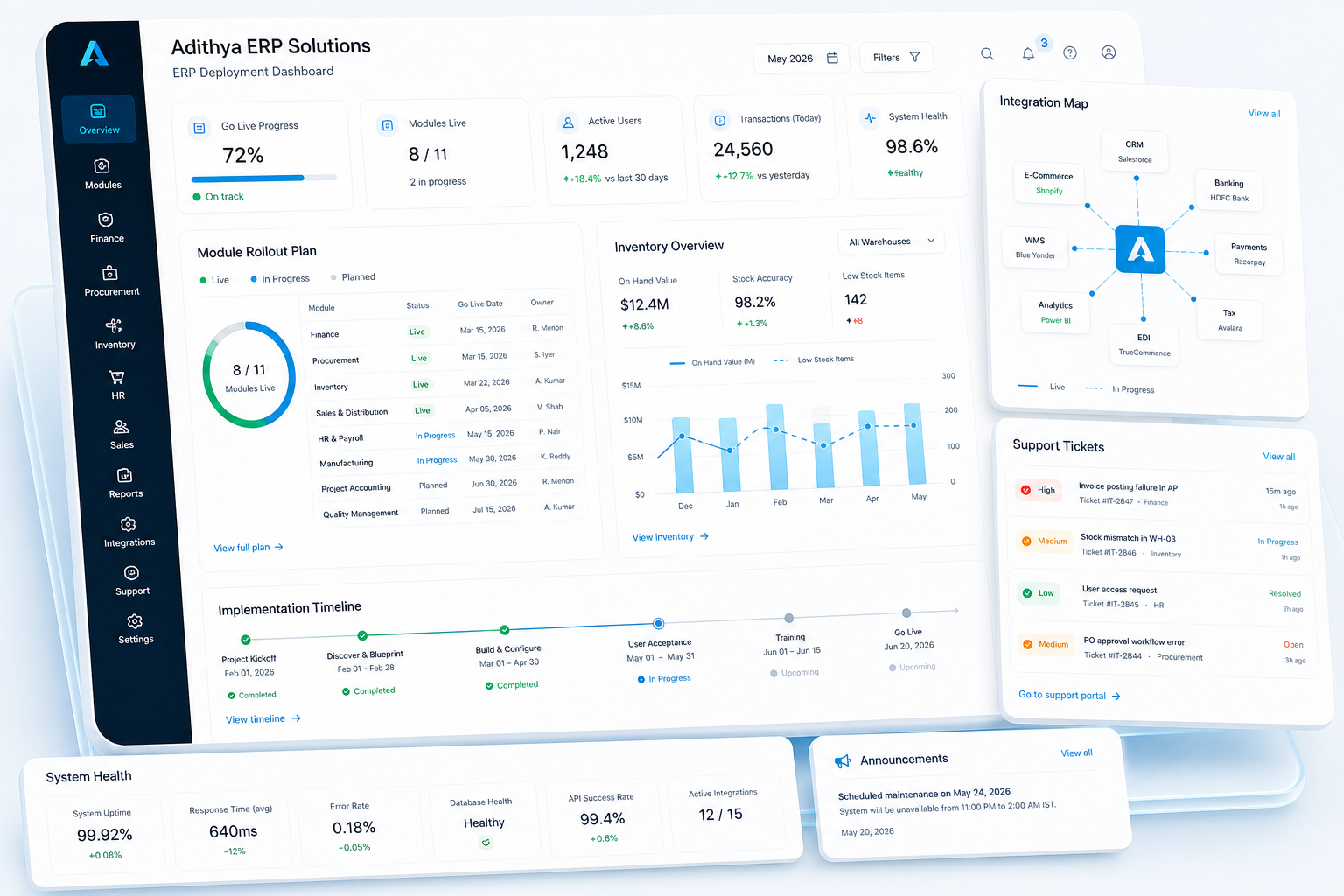Click the Go Live Progress bar
Screen dimensions: 1344x896
click(264, 178)
